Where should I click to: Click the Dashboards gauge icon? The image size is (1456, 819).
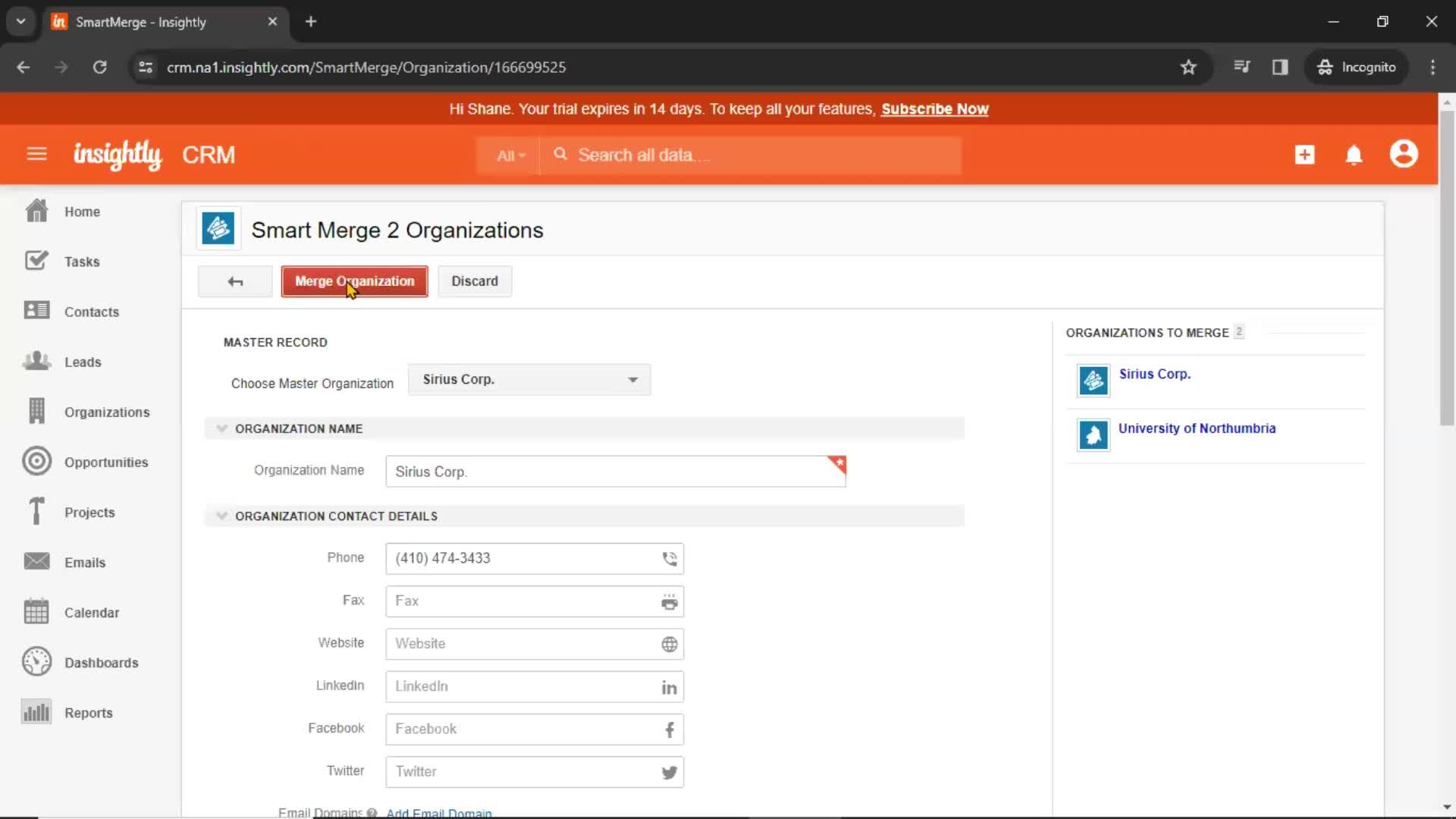36,661
